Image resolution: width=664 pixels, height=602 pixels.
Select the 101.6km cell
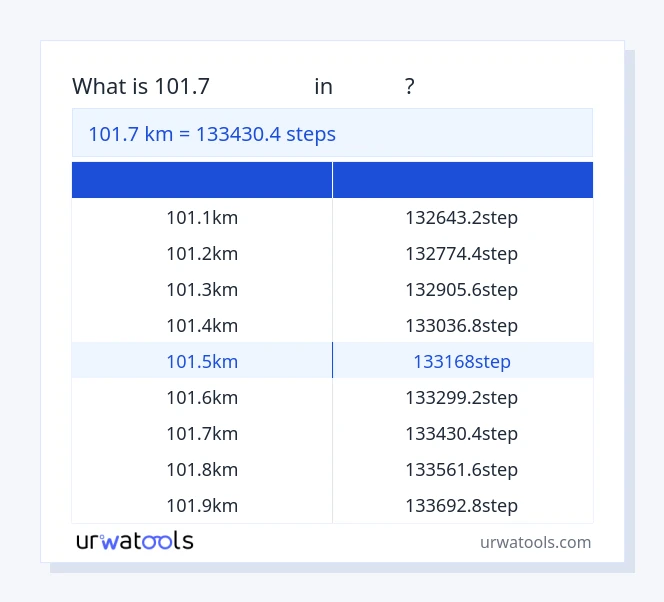(x=202, y=397)
